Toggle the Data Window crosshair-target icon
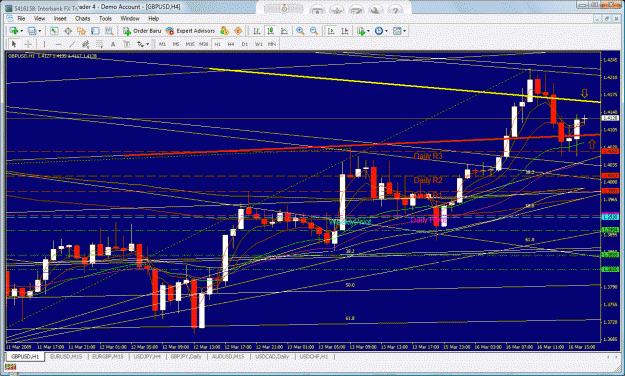The height and width of the screenshot is (376, 625). tap(68, 31)
